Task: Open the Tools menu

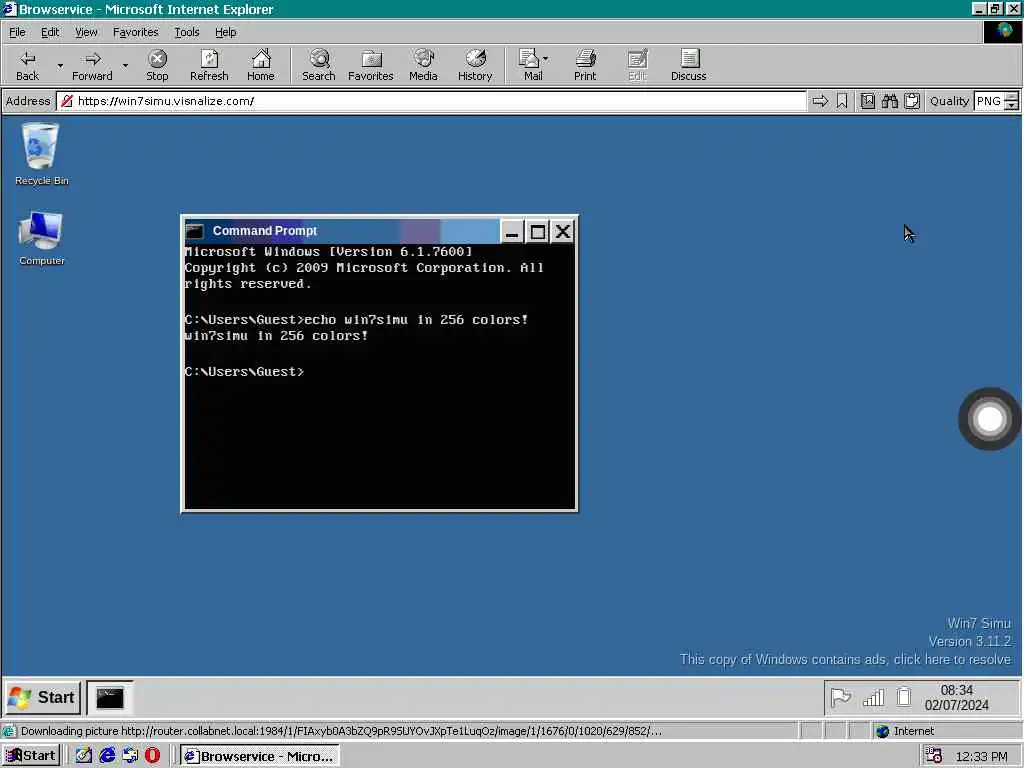Action: [186, 32]
